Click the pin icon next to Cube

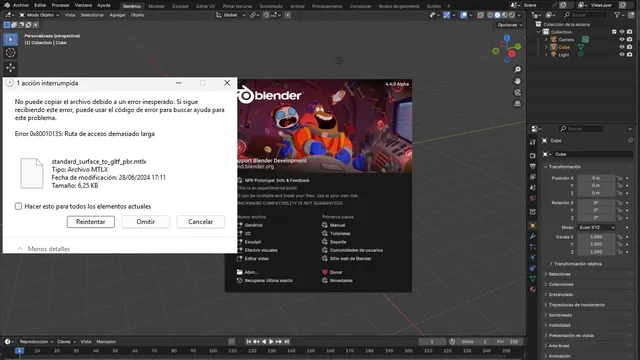click(x=630, y=140)
